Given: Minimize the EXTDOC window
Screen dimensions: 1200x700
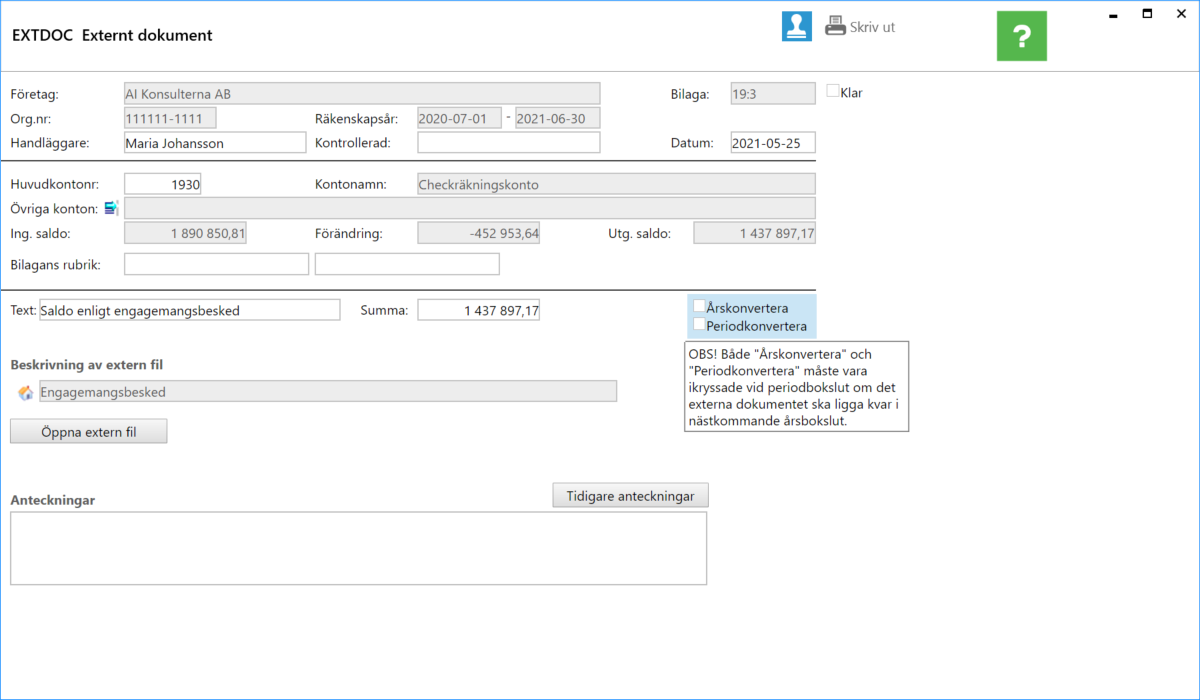Looking at the screenshot, I should tap(1113, 15).
